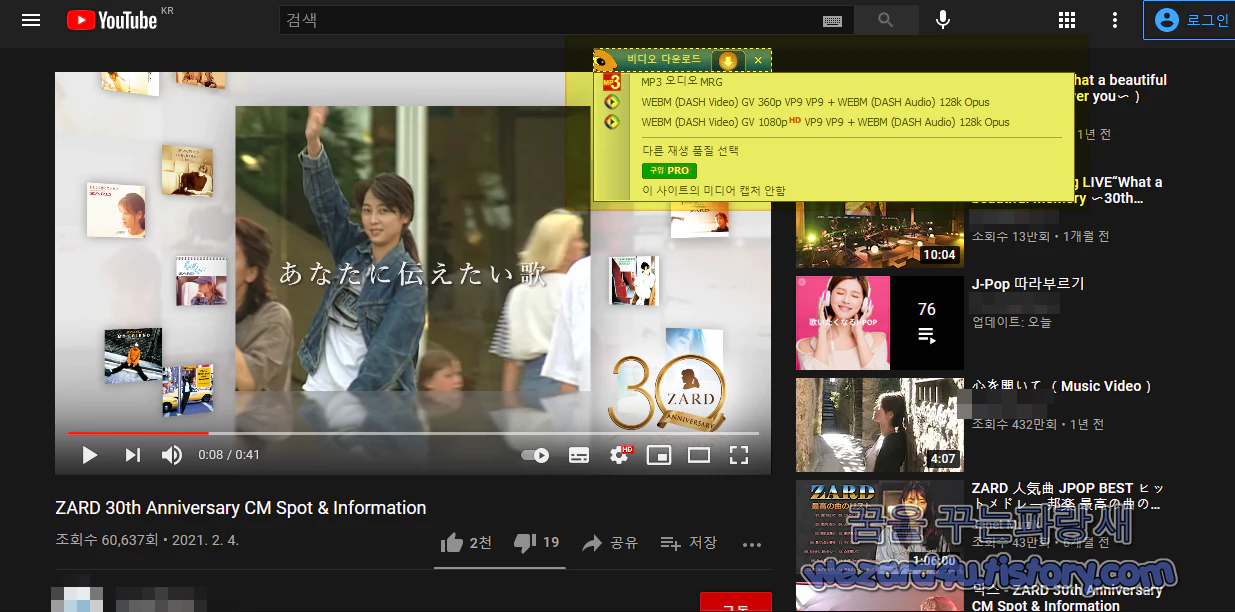Screen dimensions: 1235x612
Task: Go to YouTube home via logo
Action: click(x=112, y=20)
